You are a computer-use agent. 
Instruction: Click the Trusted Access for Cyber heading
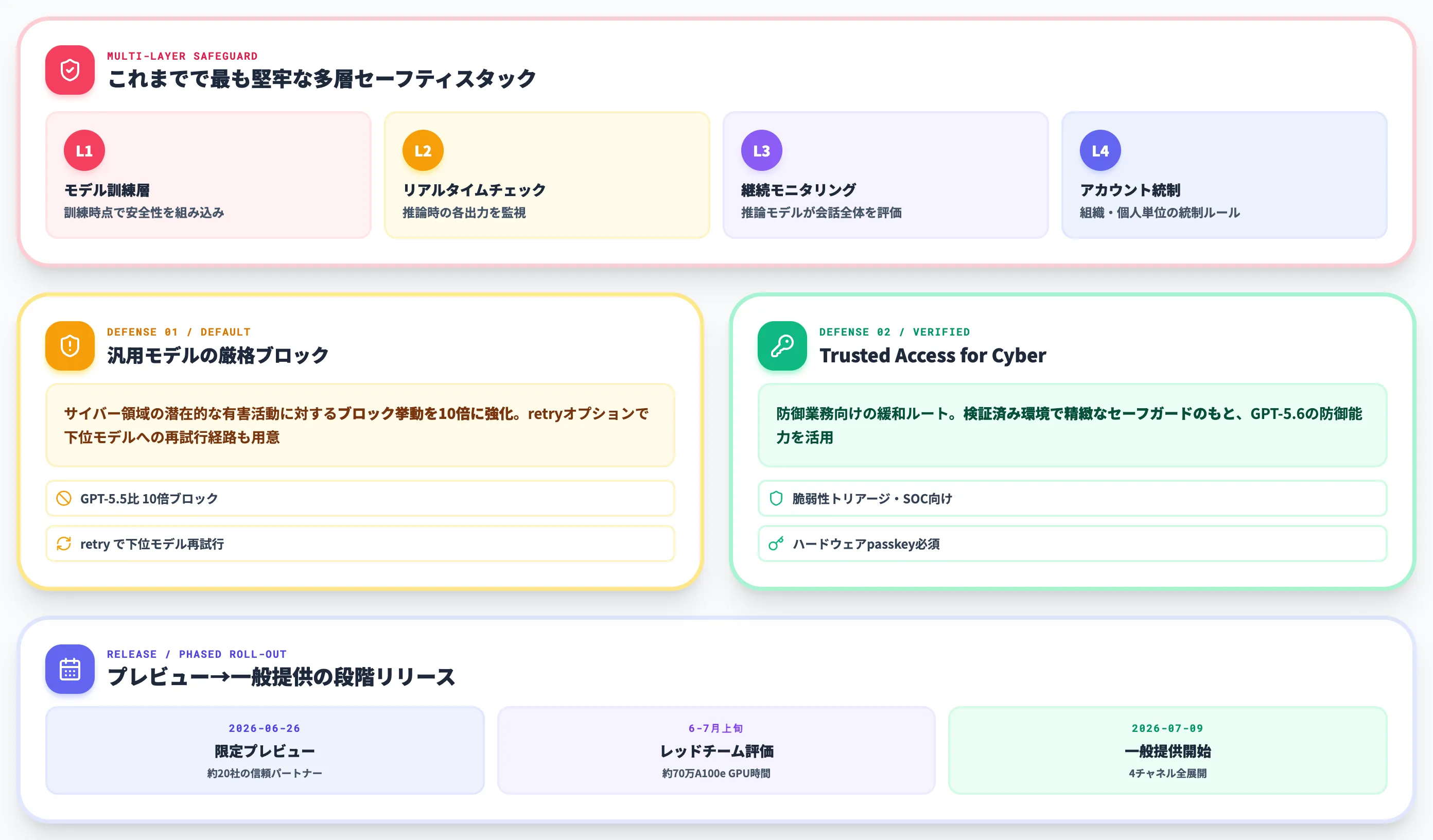[x=933, y=356]
